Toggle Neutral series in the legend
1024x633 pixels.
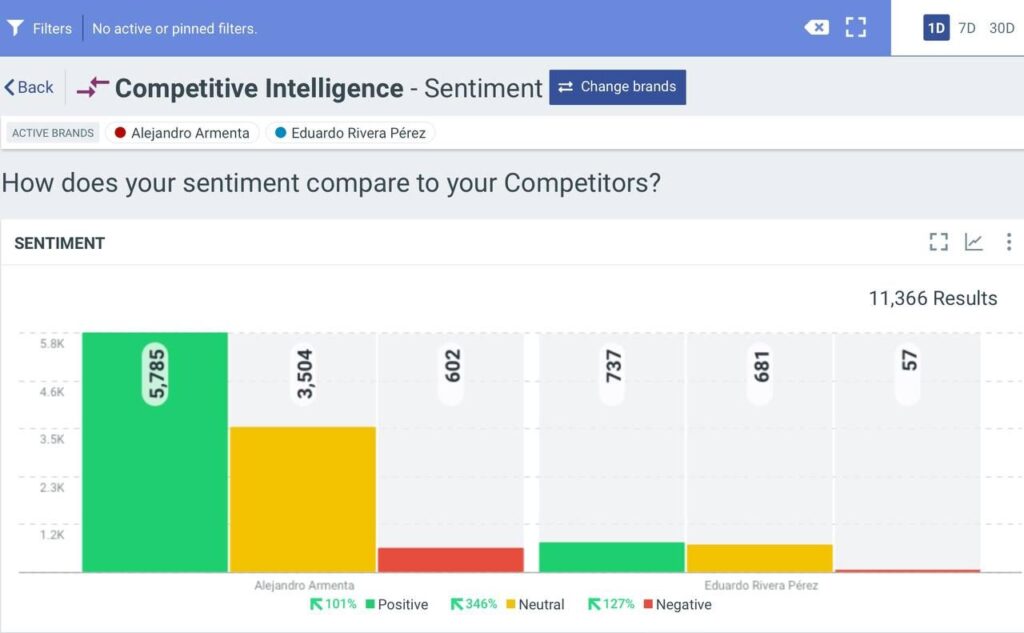(540, 605)
